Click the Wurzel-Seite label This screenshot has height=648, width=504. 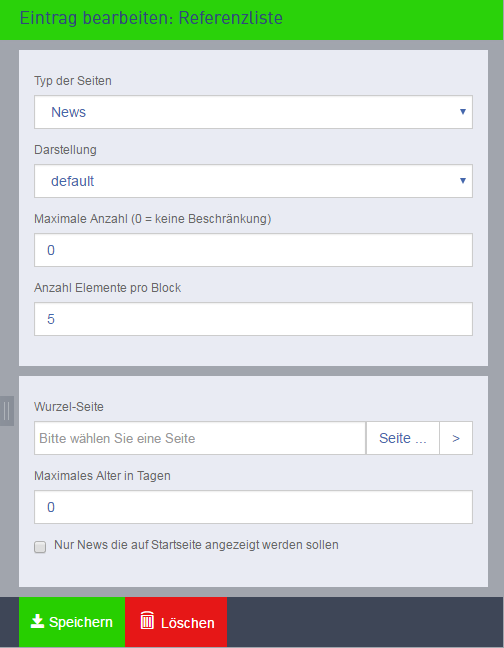[x=69, y=407]
